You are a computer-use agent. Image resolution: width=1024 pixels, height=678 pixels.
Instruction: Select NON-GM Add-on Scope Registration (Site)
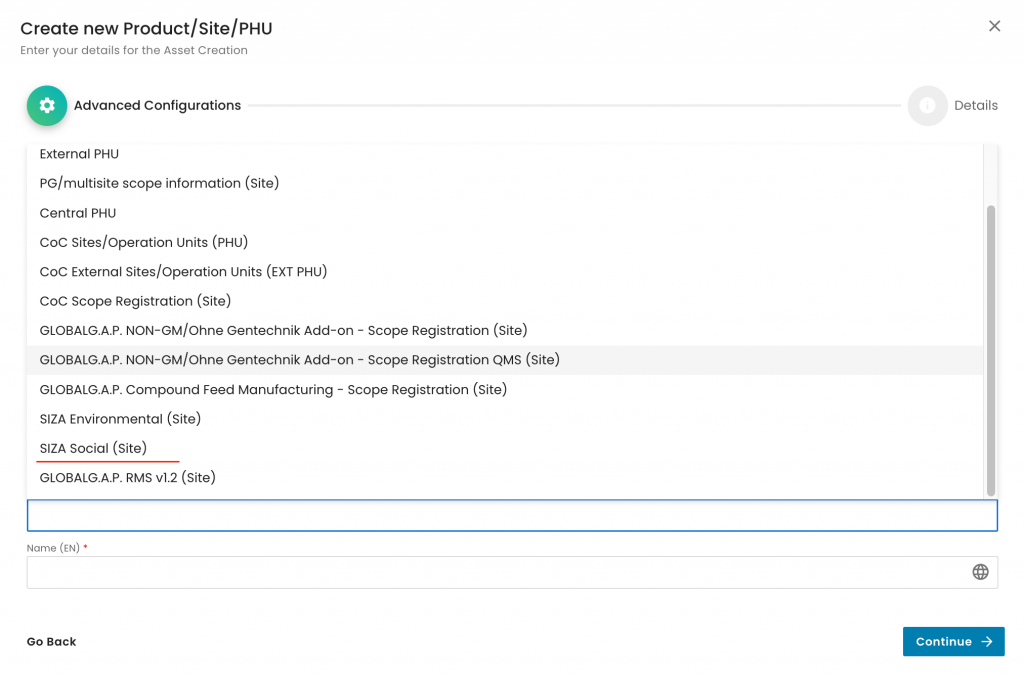click(x=283, y=330)
